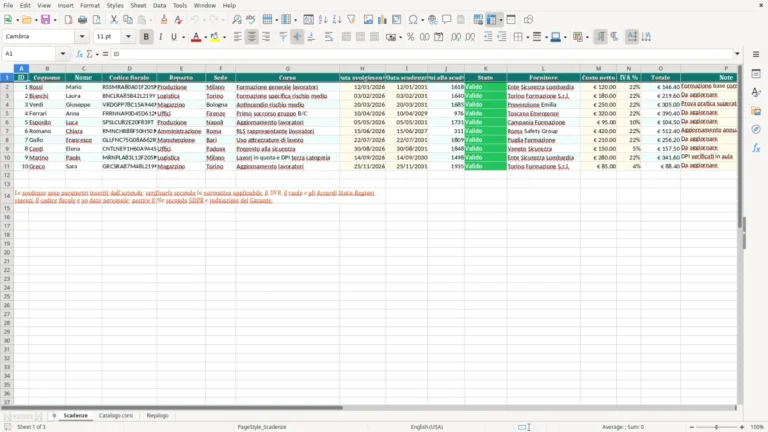Toggle Align Left button

pyautogui.click(x=238, y=37)
